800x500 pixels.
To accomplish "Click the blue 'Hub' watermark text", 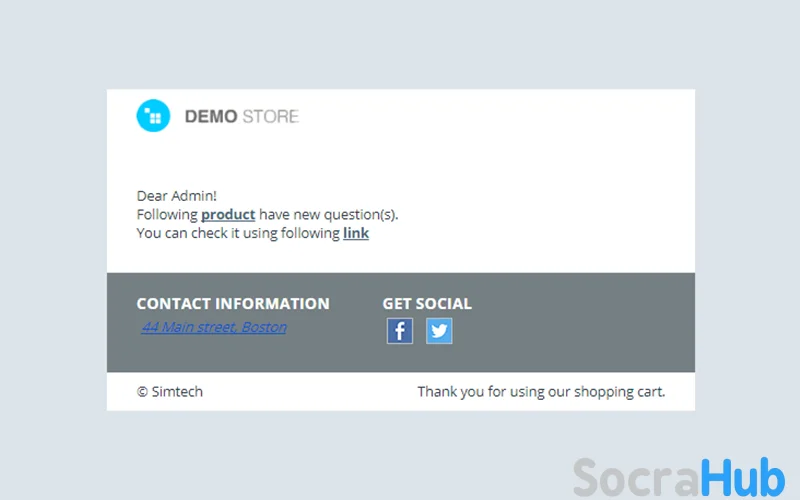I will tap(742, 477).
